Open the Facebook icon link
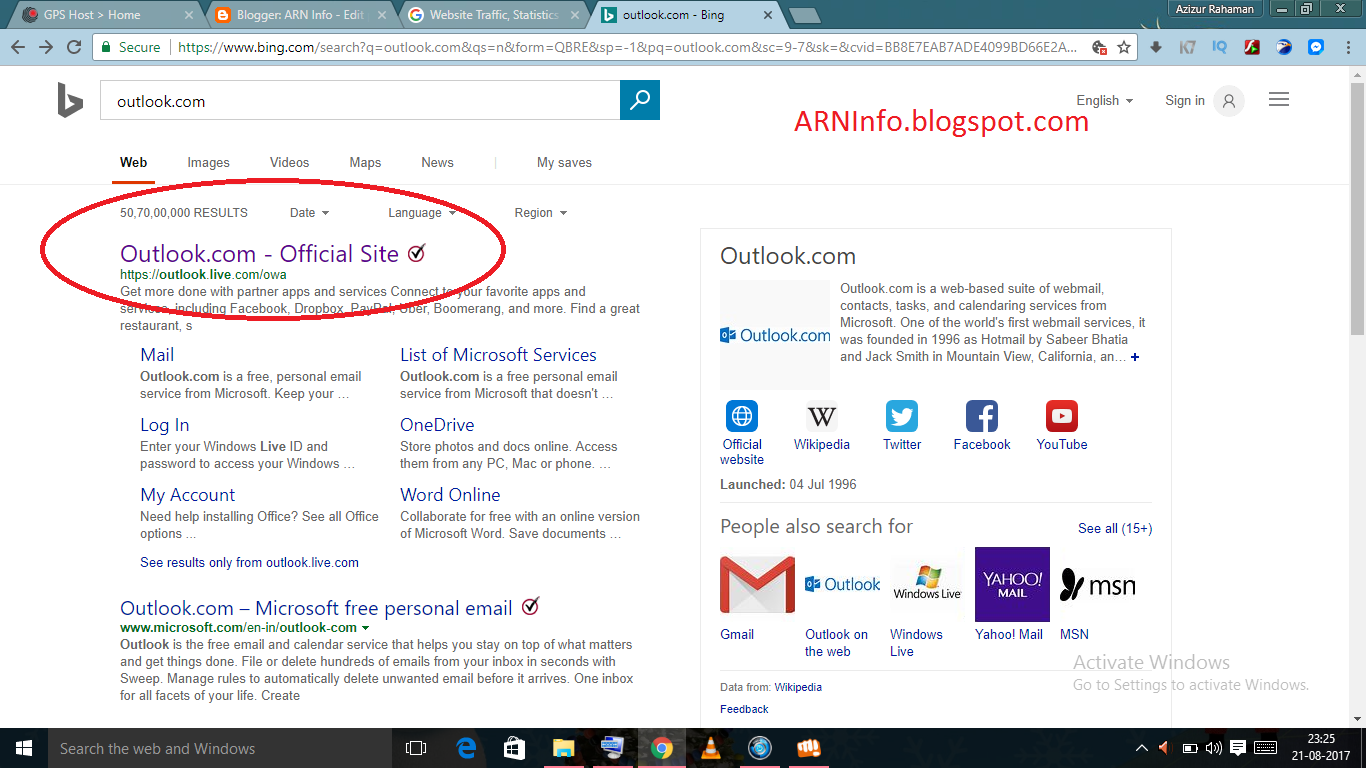 [982, 415]
